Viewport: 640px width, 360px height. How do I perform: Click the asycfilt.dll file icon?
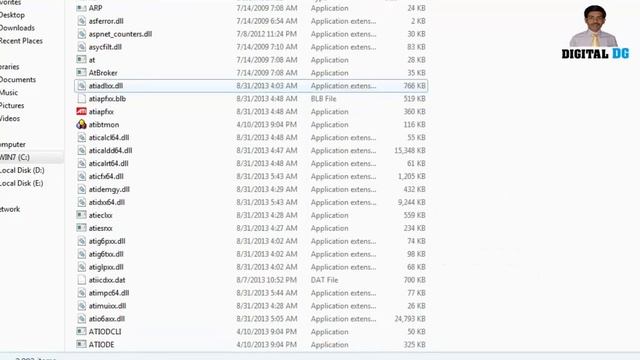pos(81,47)
